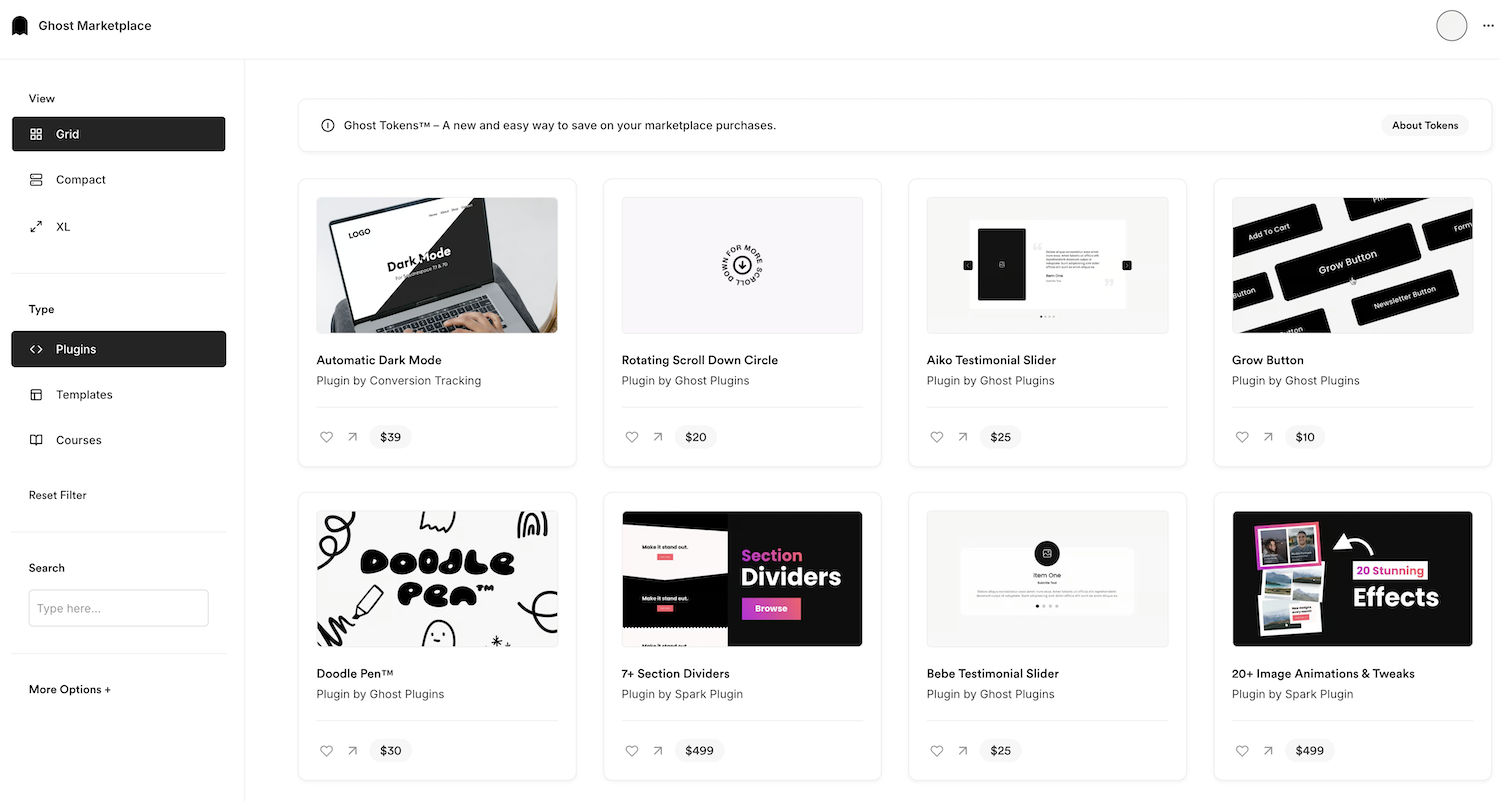The width and height of the screenshot is (1500, 801).
Task: Favorite the Grow Button plugin
Action: (1241, 437)
